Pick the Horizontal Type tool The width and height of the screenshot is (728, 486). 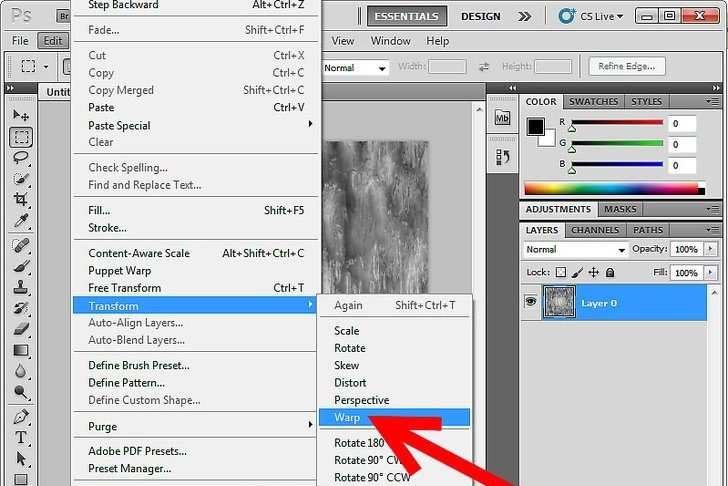tap(21, 439)
